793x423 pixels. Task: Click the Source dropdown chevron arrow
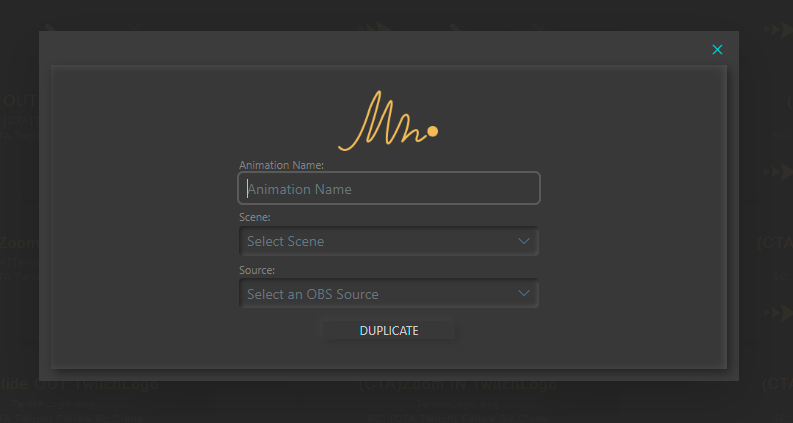coord(524,293)
